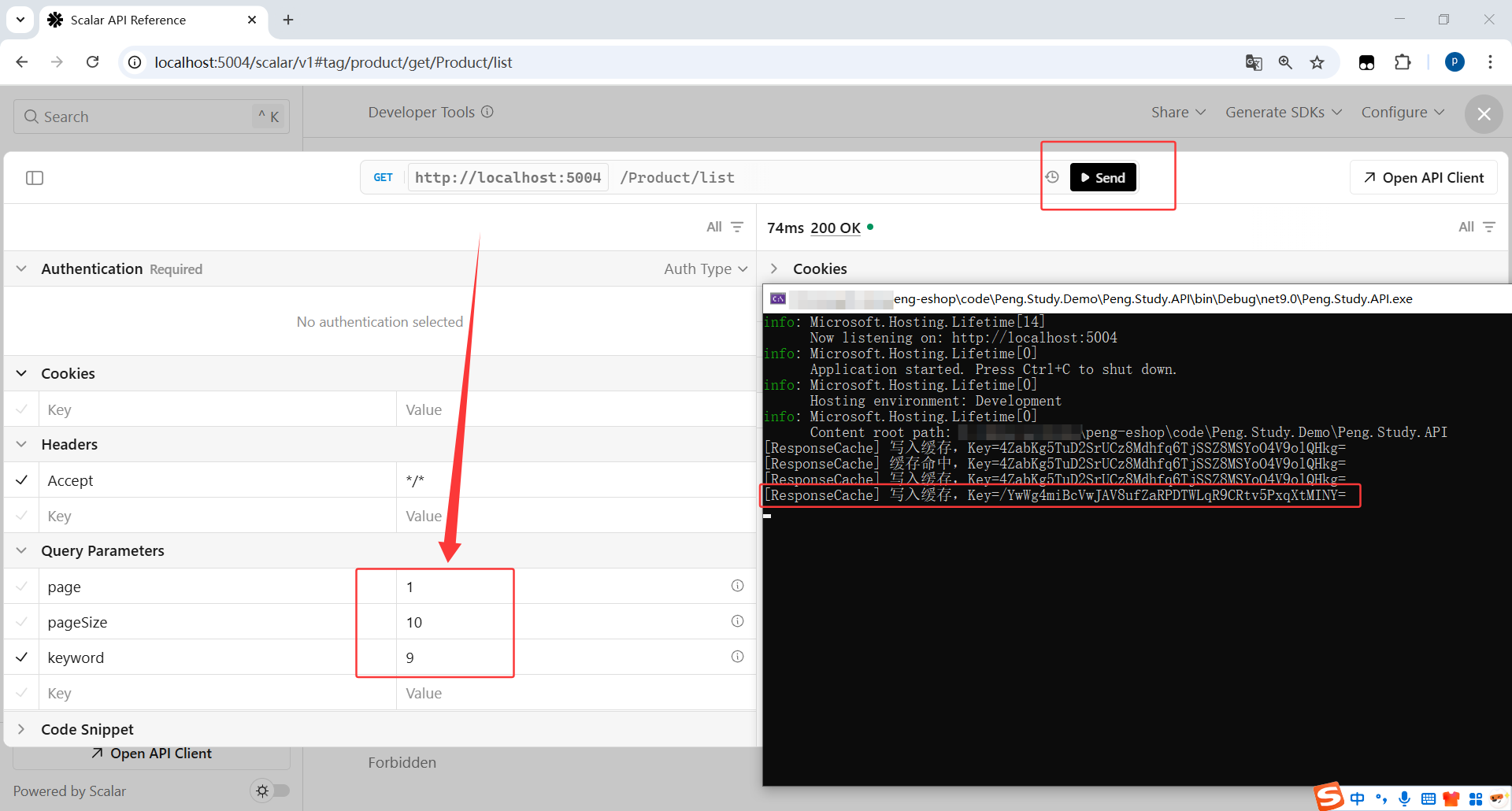The height and width of the screenshot is (811, 1512).
Task: Show info for the keyword parameter
Action: click(737, 657)
